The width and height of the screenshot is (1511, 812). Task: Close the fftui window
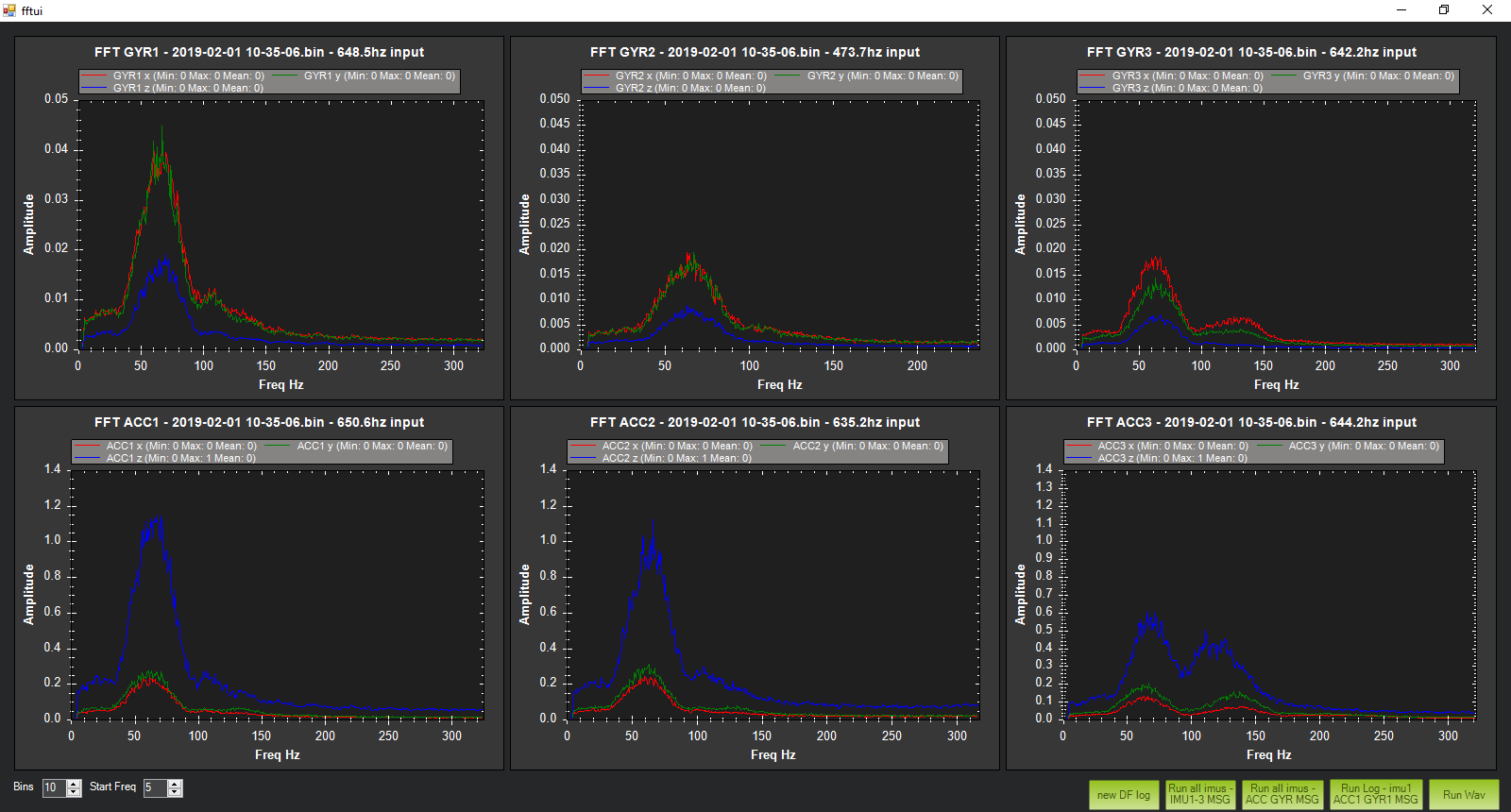(x=1487, y=10)
